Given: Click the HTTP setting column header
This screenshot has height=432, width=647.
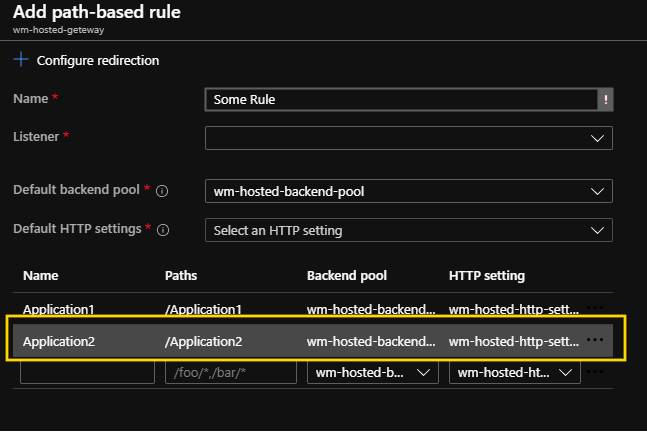Looking at the screenshot, I should pyautogui.click(x=487, y=276).
